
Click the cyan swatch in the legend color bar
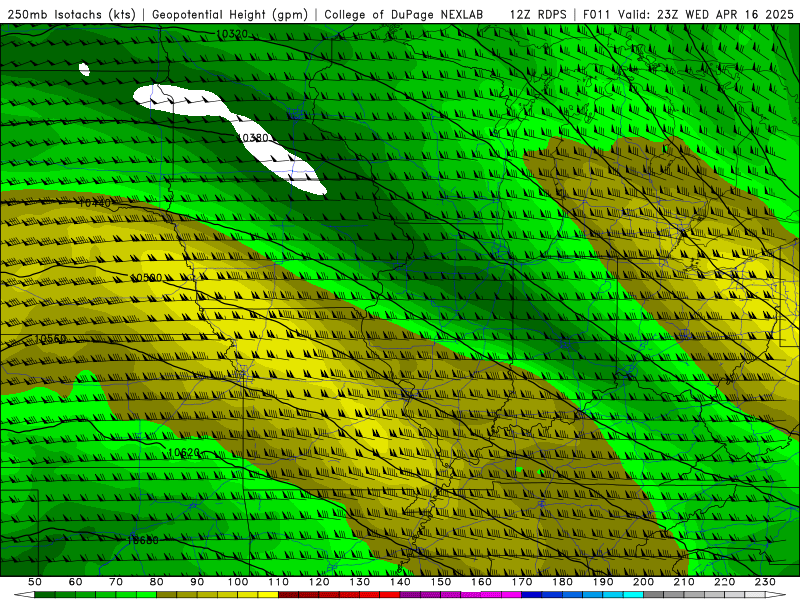point(633,595)
